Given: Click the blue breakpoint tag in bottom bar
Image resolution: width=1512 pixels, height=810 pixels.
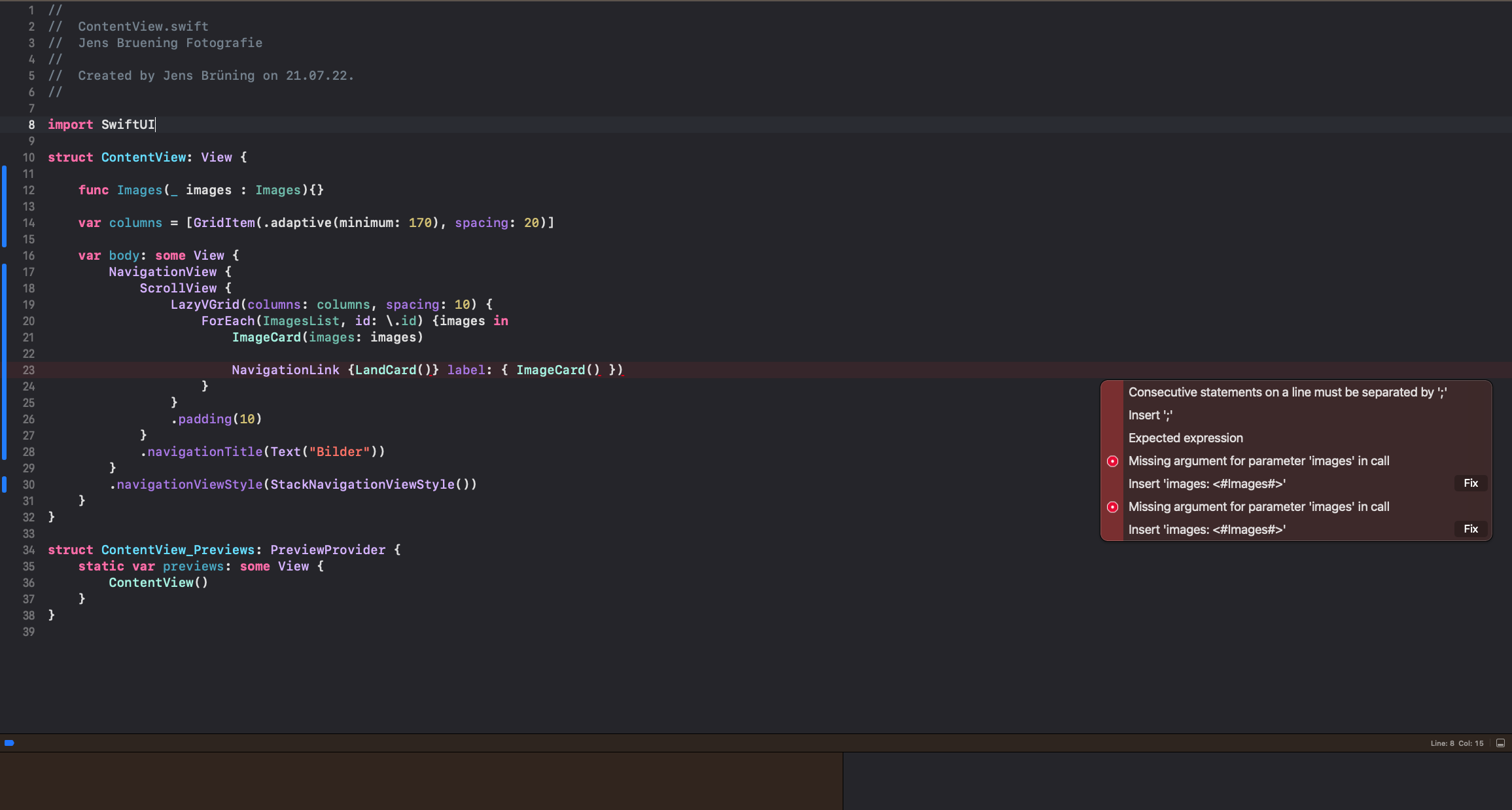Looking at the screenshot, I should [x=9, y=743].
